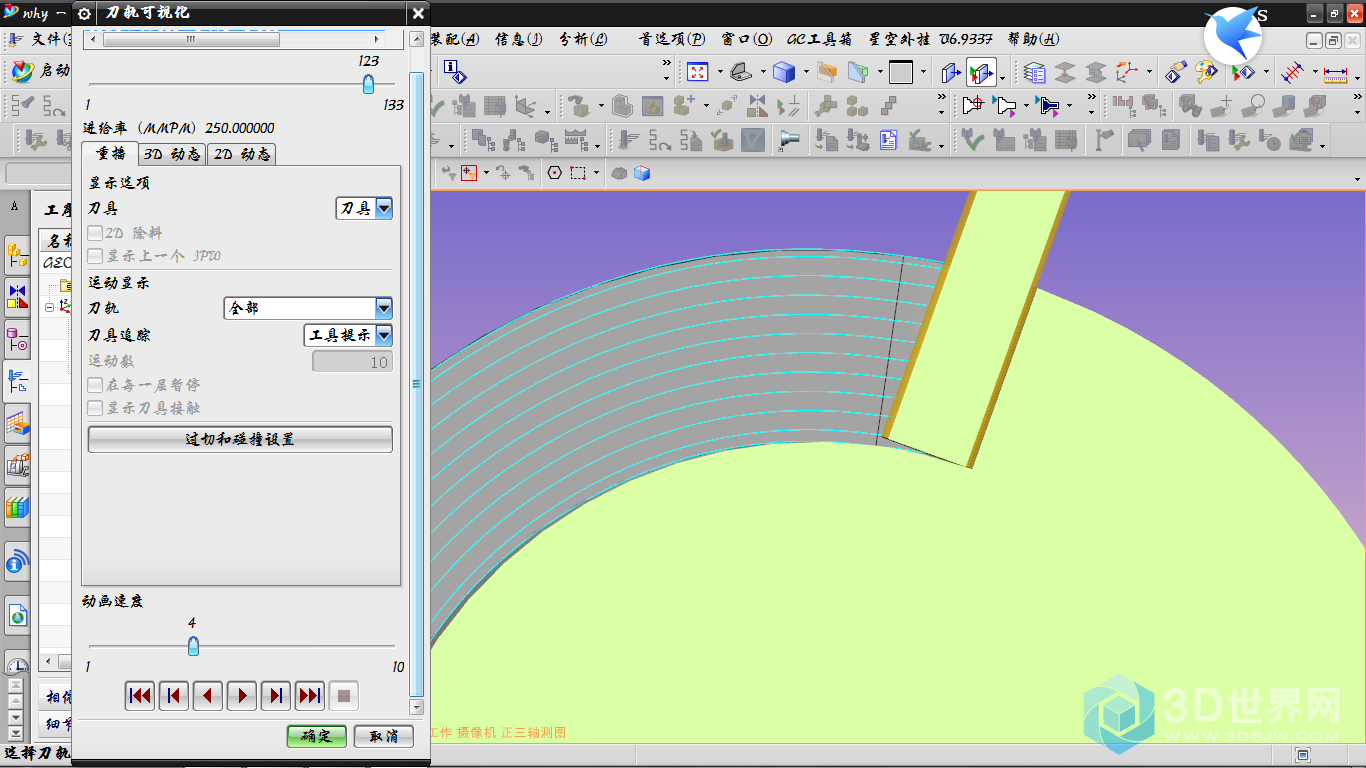1366x768 pixels.
Task: Open the 窗口 menu
Action: (x=747, y=39)
